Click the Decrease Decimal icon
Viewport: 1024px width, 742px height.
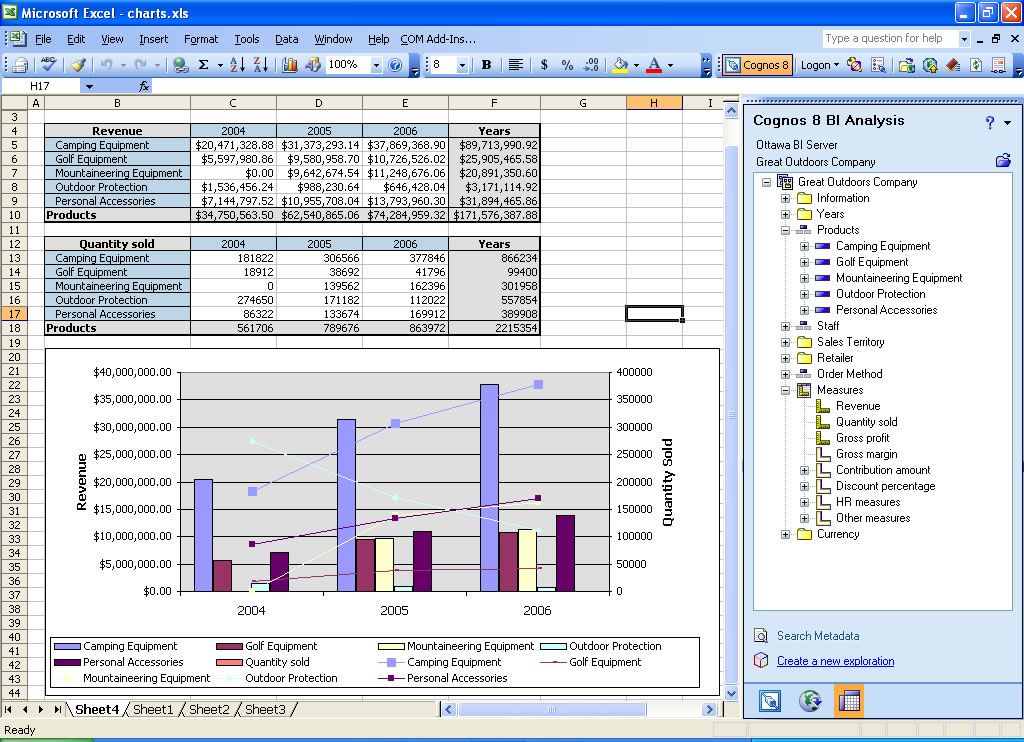(x=591, y=65)
